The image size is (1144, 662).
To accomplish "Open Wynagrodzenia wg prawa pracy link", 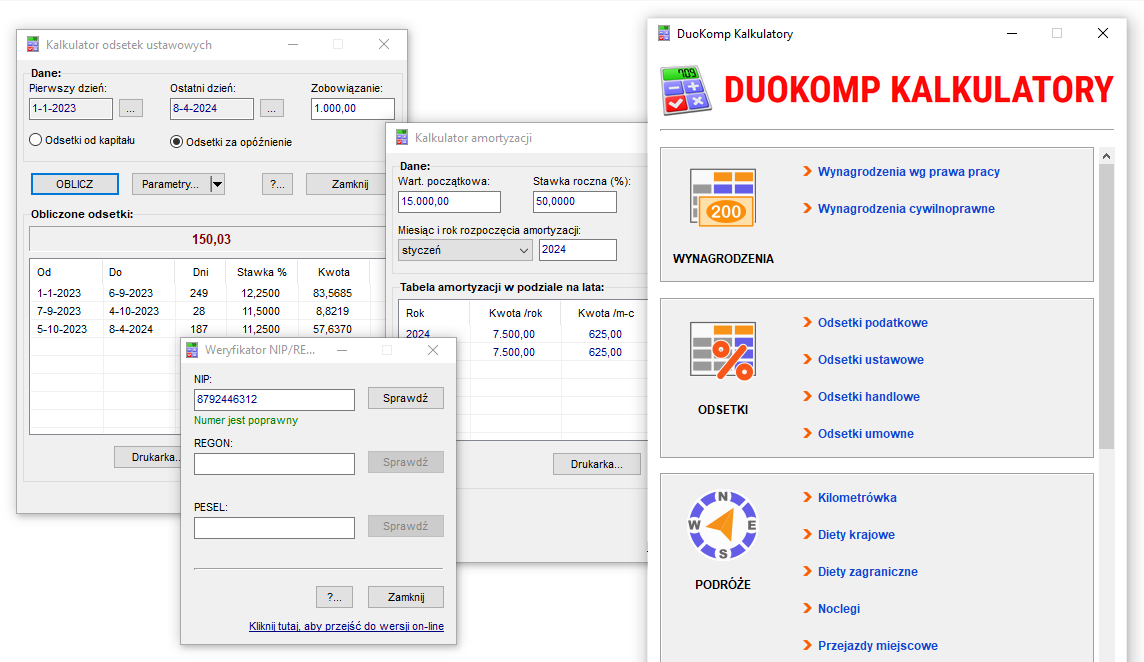I will [908, 172].
